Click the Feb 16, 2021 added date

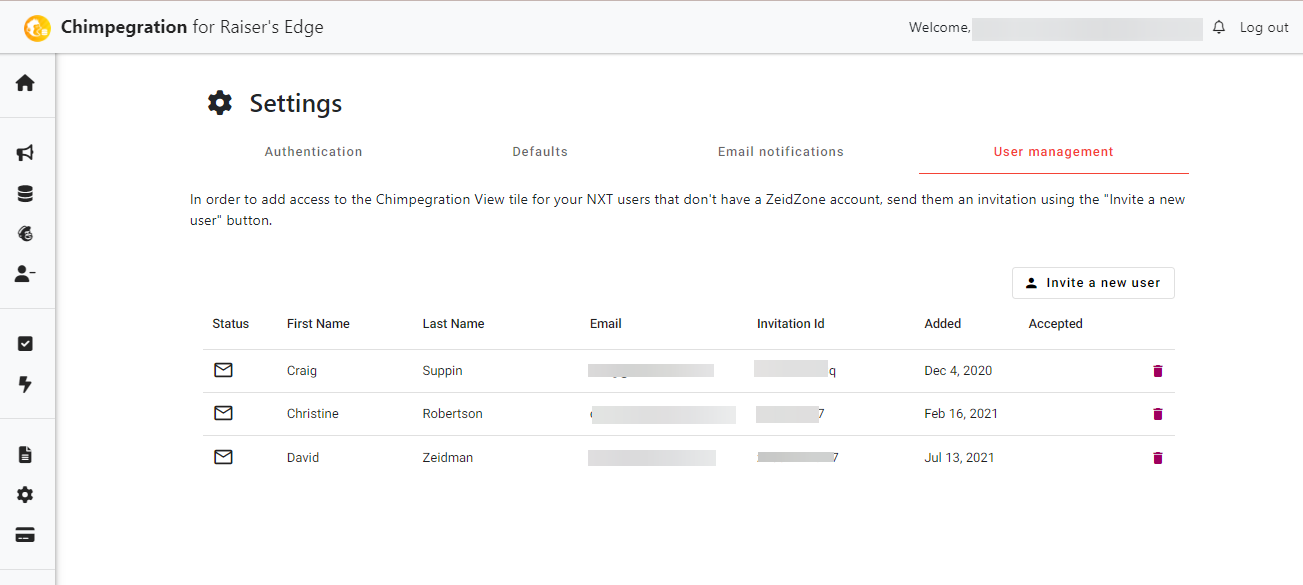point(962,414)
